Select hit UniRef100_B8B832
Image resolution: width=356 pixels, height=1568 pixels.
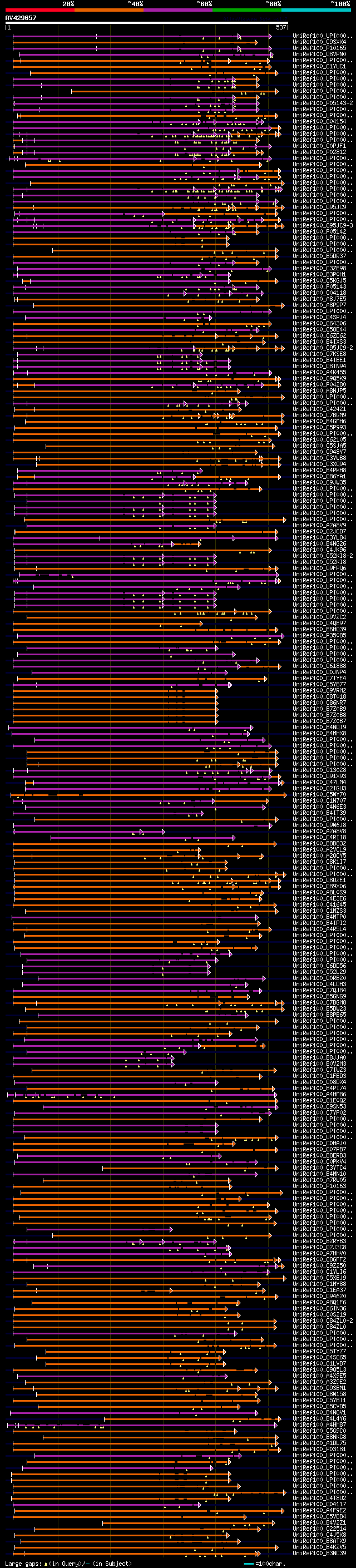[x=319, y=844]
